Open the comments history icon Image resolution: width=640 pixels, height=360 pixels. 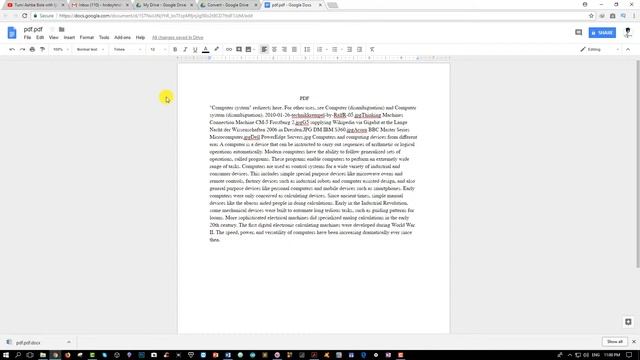click(578, 32)
